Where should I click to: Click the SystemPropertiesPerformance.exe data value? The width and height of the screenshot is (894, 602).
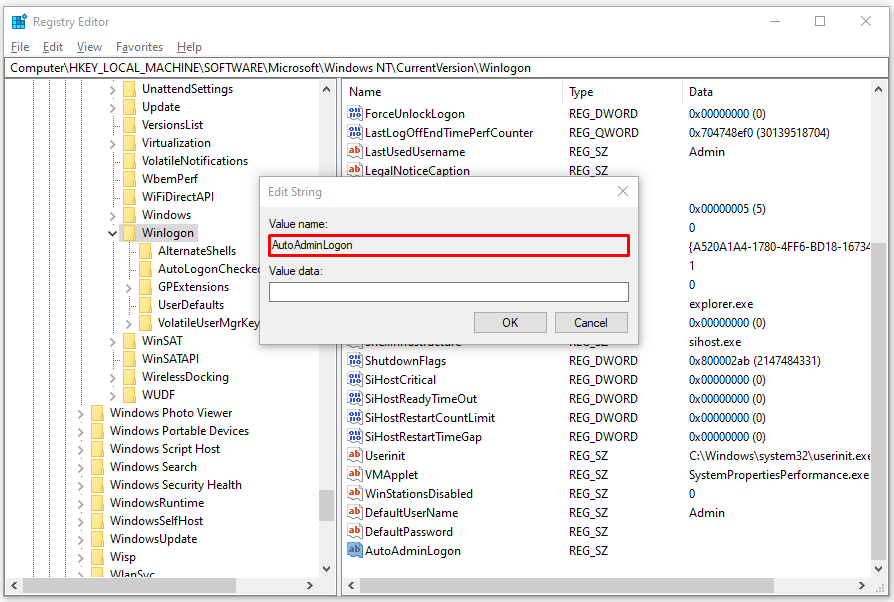(779, 475)
